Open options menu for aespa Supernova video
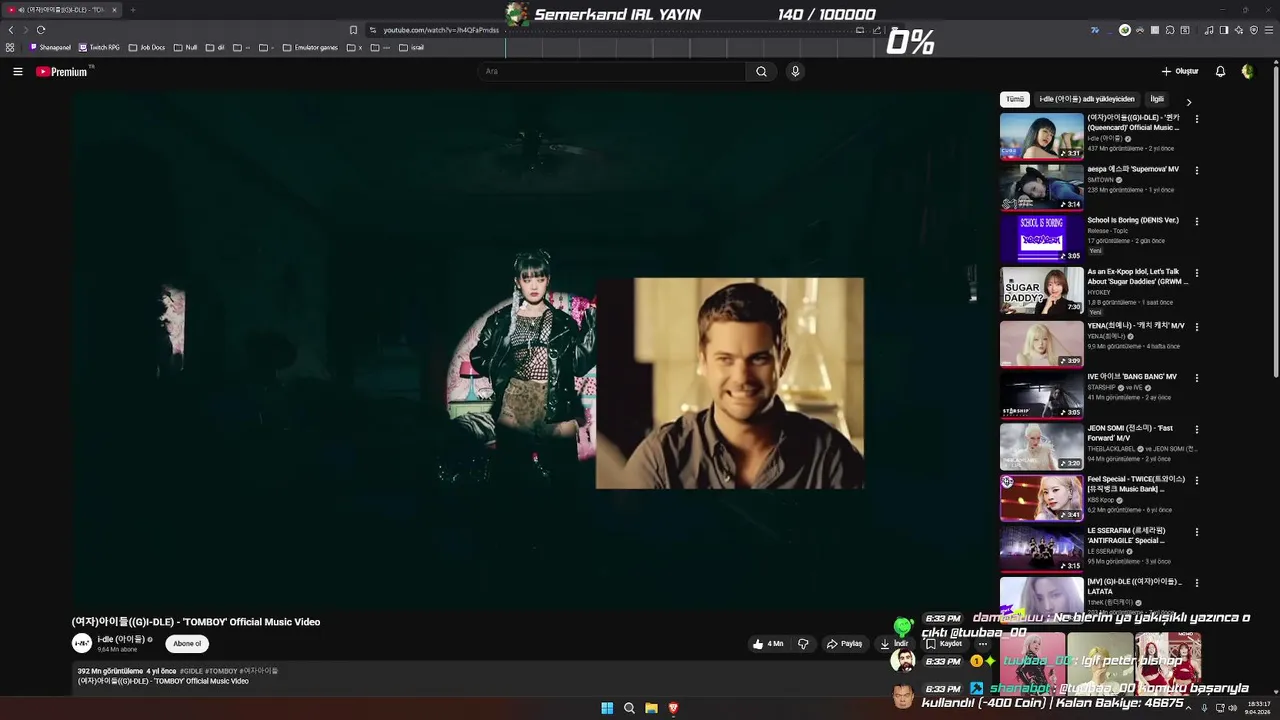Image resolution: width=1280 pixels, height=720 pixels. tap(1196, 170)
